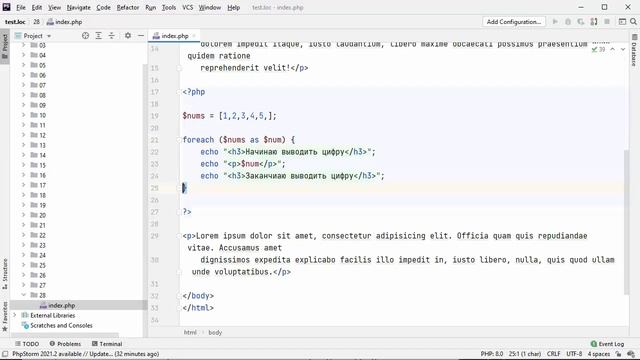Click the editor vertical scrollbar thumb

(627, 222)
